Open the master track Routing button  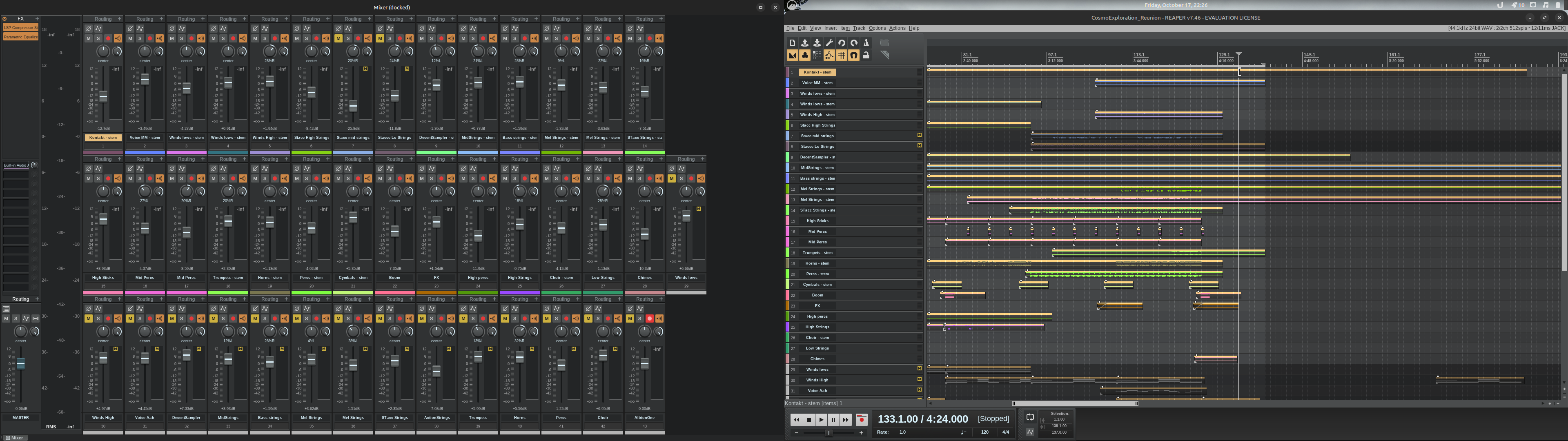(x=21, y=299)
